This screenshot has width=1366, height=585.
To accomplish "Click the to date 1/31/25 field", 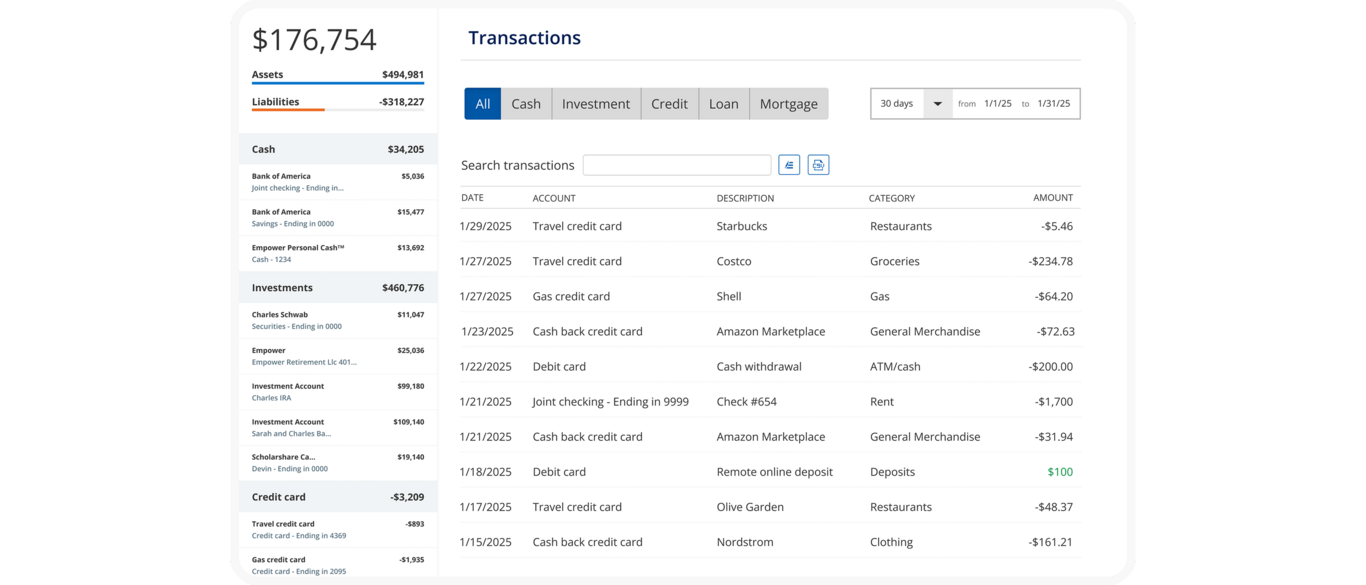I will 1053,104.
